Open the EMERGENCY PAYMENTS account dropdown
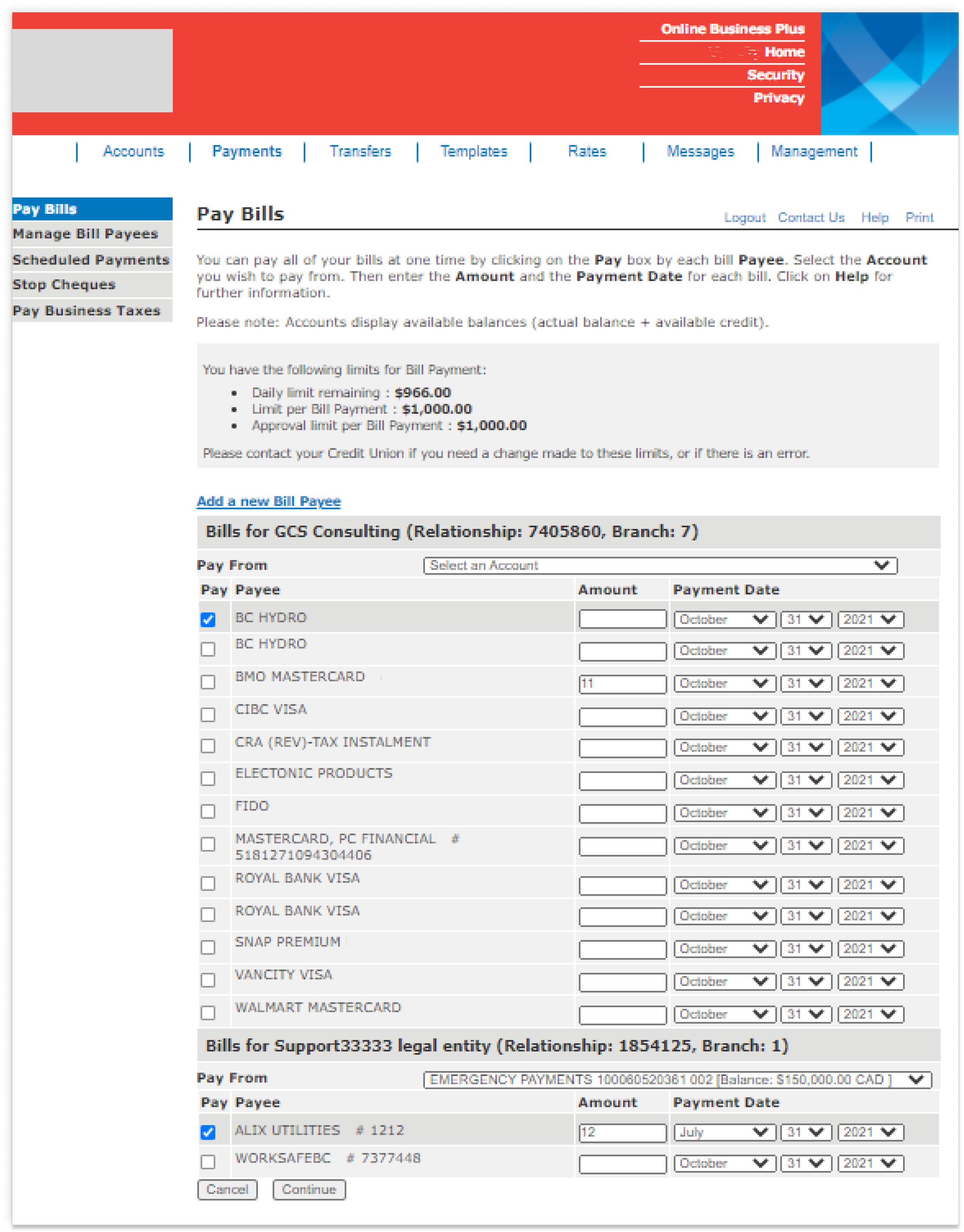Image resolution: width=964 pixels, height=1232 pixels. pyautogui.click(x=677, y=1079)
